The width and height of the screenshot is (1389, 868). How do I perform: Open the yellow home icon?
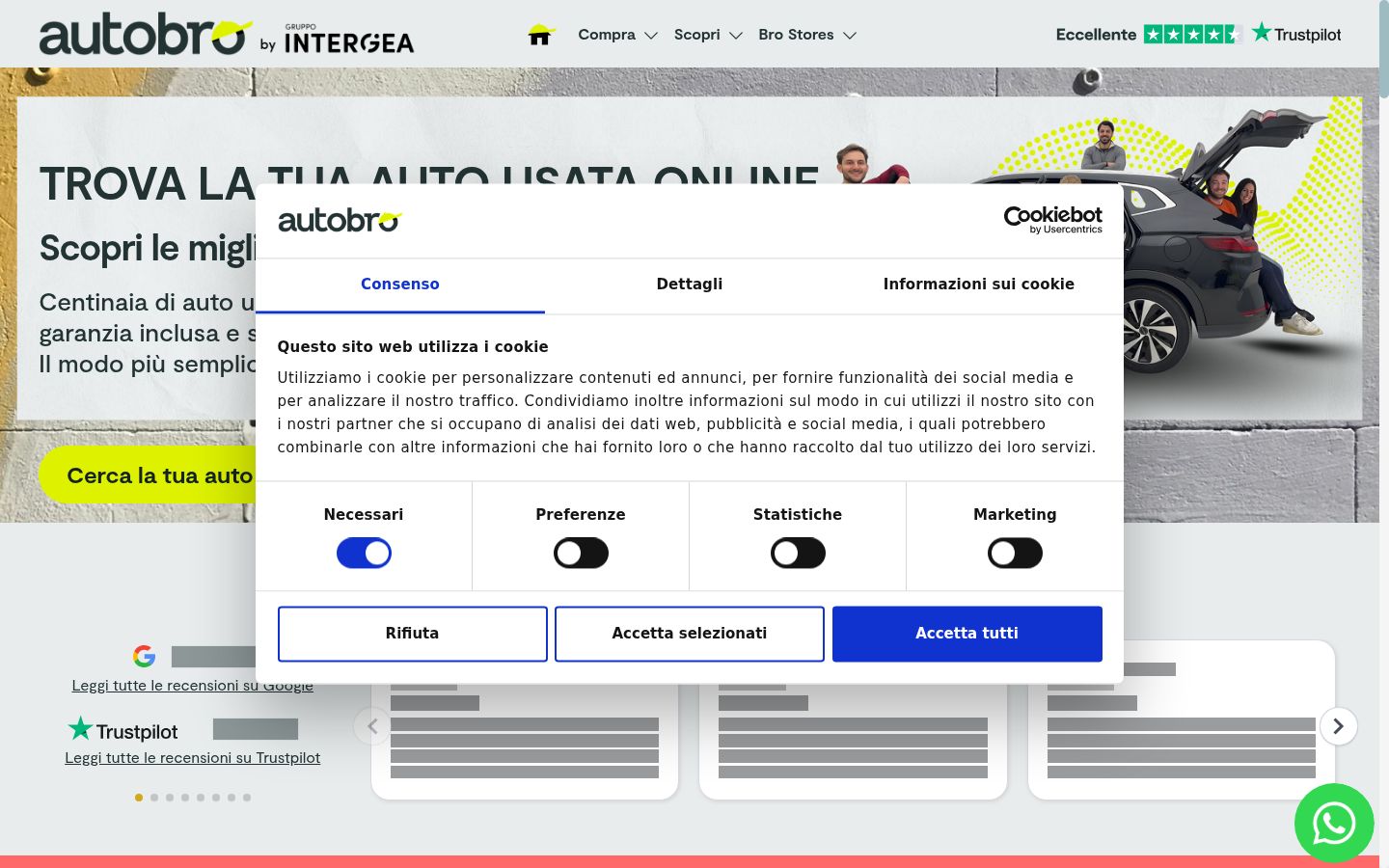[x=541, y=35]
